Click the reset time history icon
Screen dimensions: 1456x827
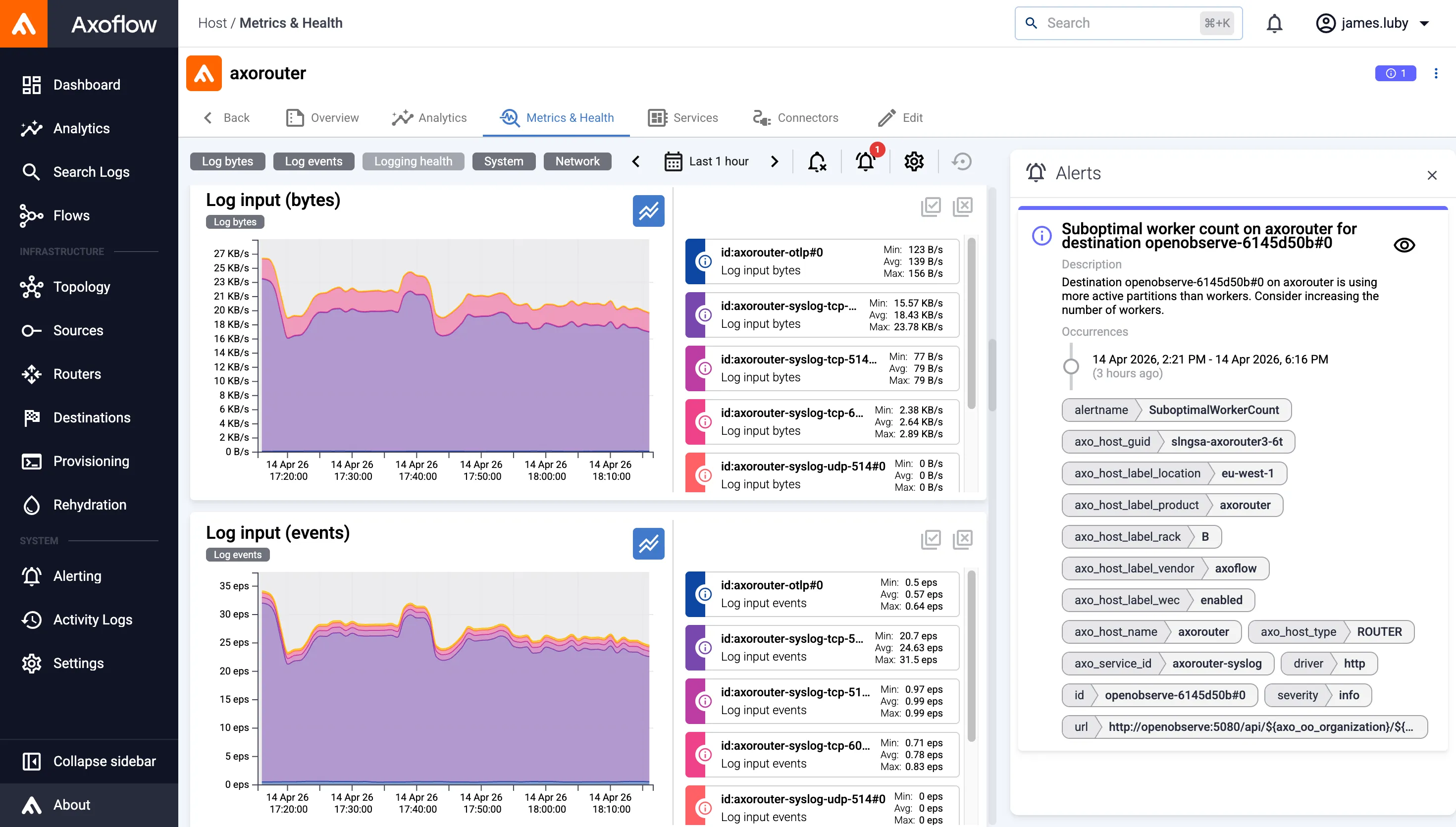(x=961, y=161)
